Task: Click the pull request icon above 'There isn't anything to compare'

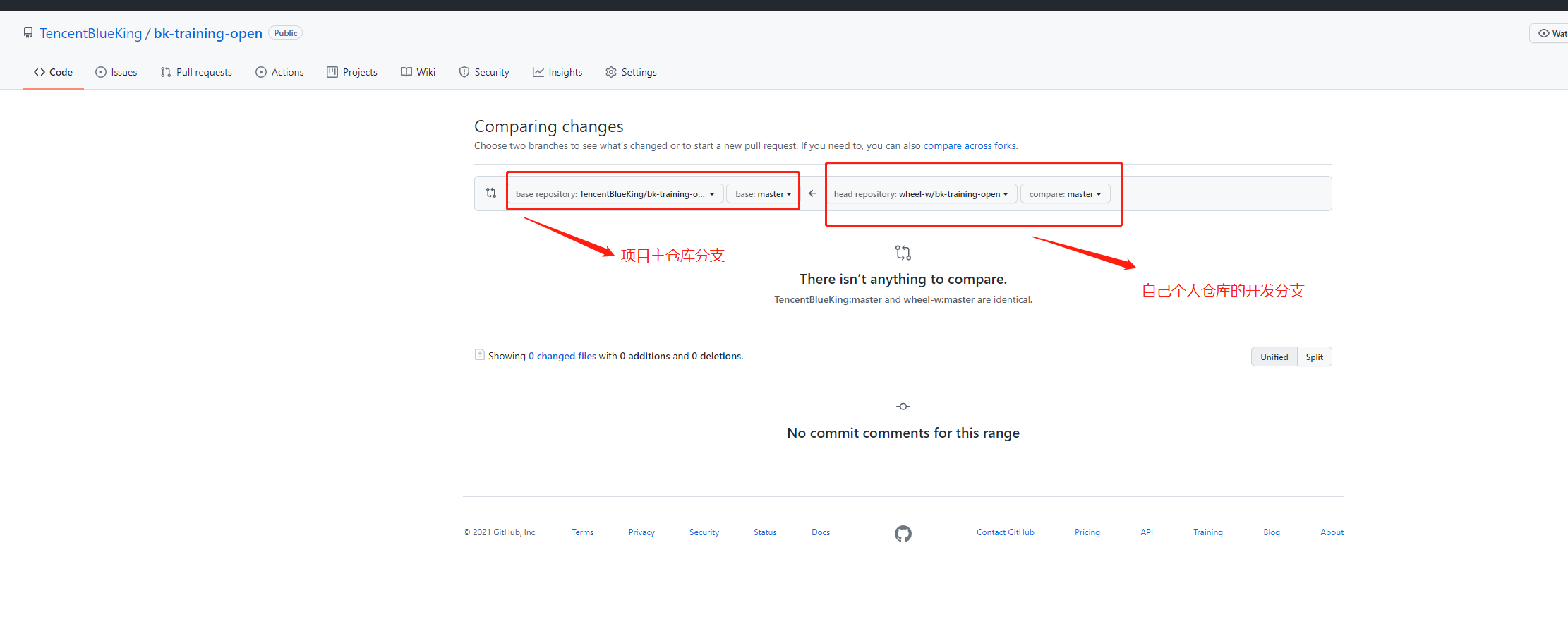Action: click(903, 252)
